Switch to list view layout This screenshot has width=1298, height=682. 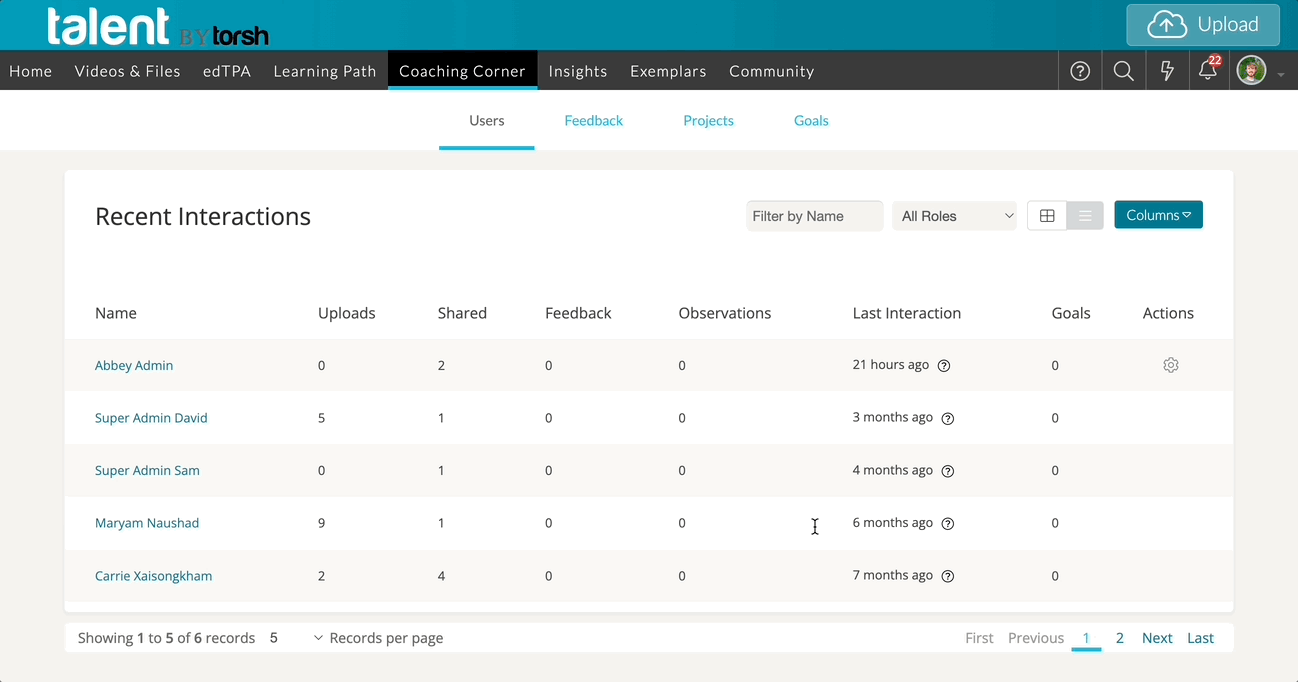[x=1085, y=216]
